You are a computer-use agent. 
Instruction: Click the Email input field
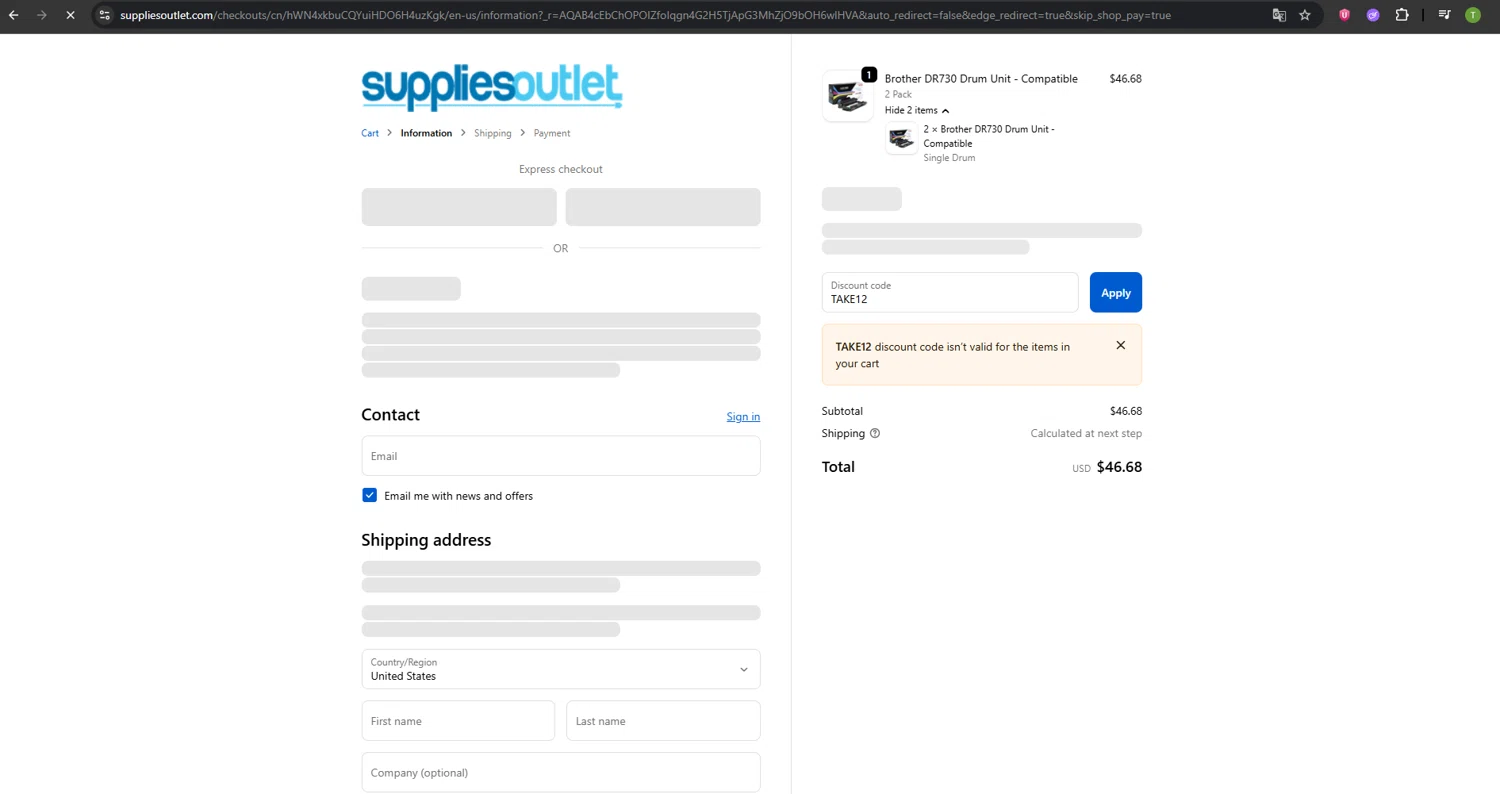[x=560, y=456]
